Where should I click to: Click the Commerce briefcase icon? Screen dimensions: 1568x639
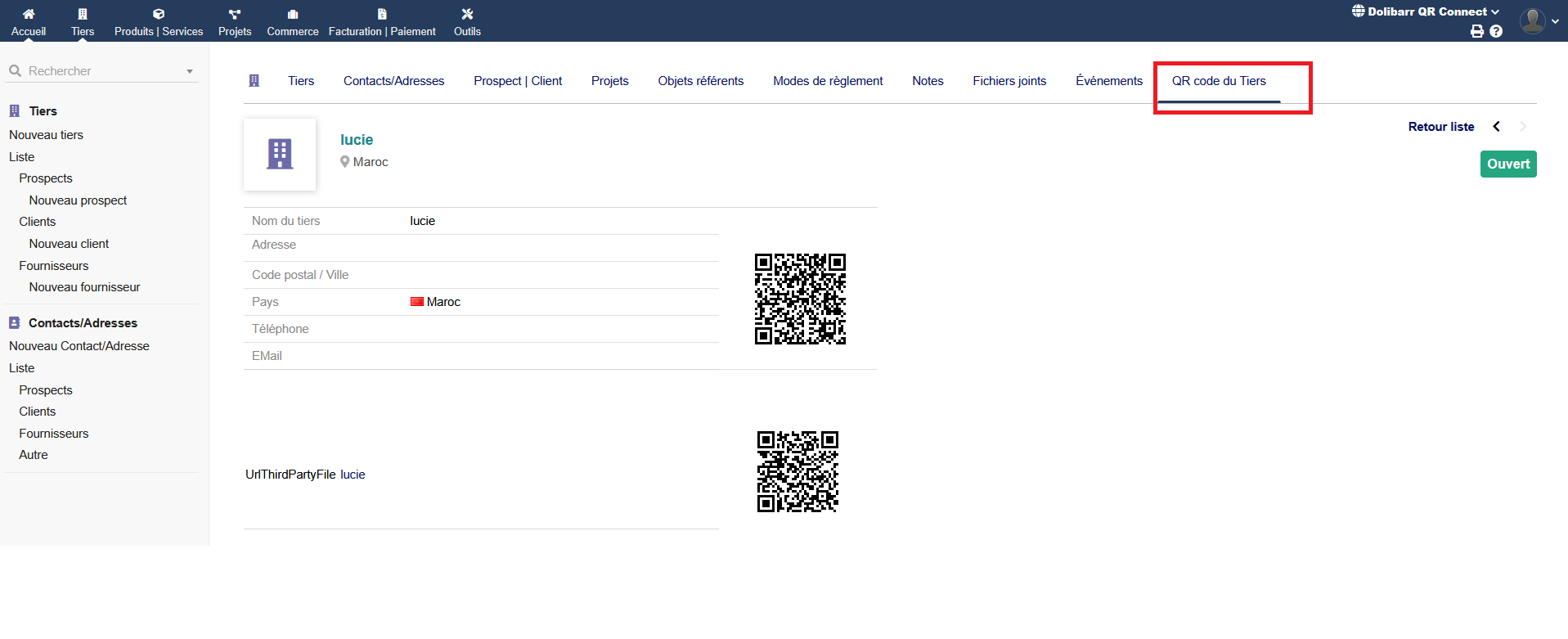pos(293,14)
